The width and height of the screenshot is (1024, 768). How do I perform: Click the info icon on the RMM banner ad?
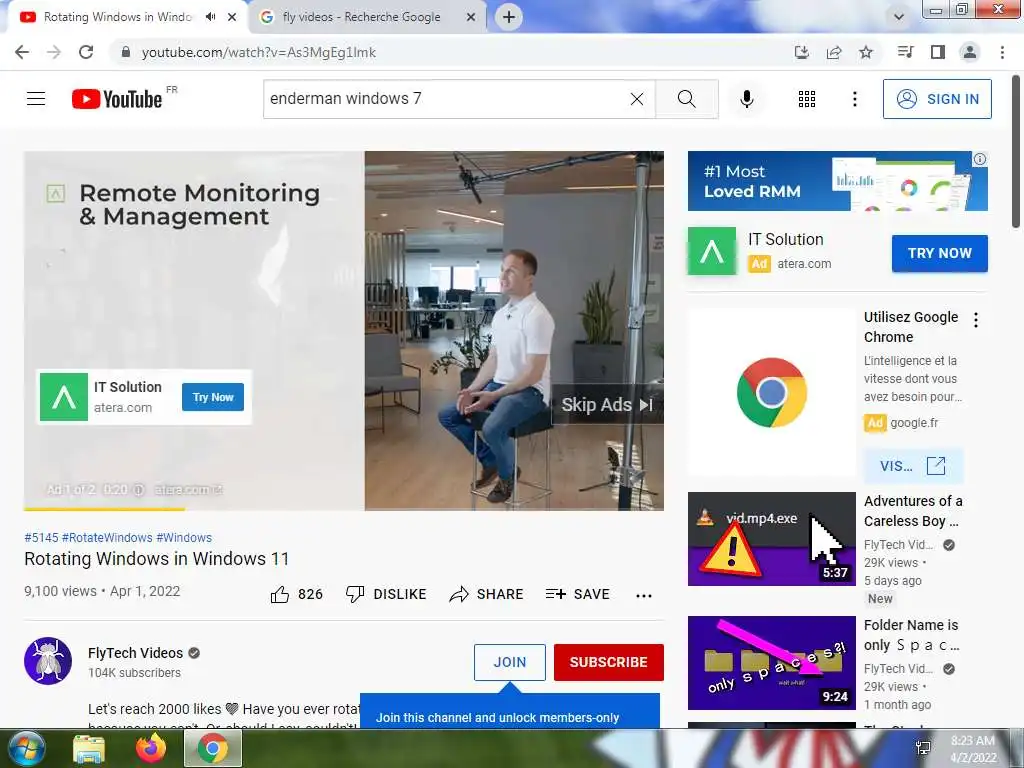[x=980, y=159]
